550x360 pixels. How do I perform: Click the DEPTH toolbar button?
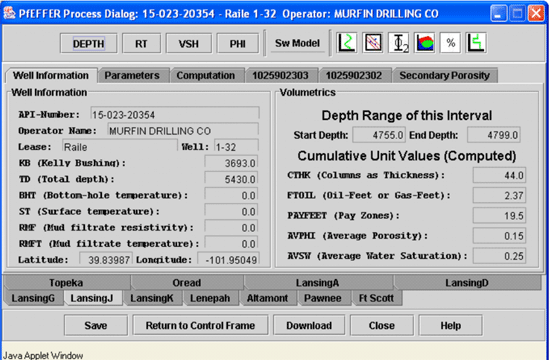click(88, 44)
